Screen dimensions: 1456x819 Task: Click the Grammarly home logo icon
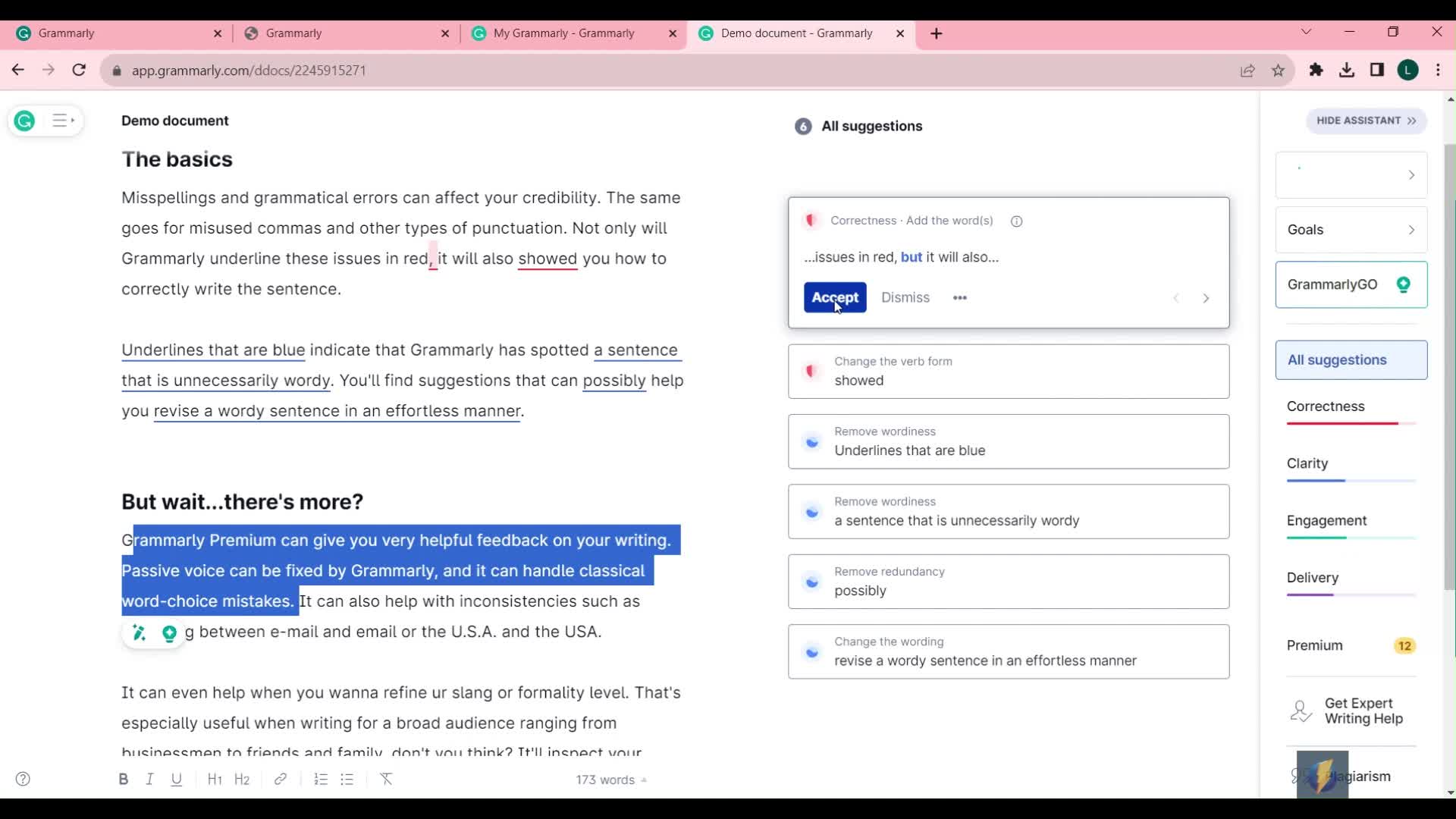click(24, 121)
